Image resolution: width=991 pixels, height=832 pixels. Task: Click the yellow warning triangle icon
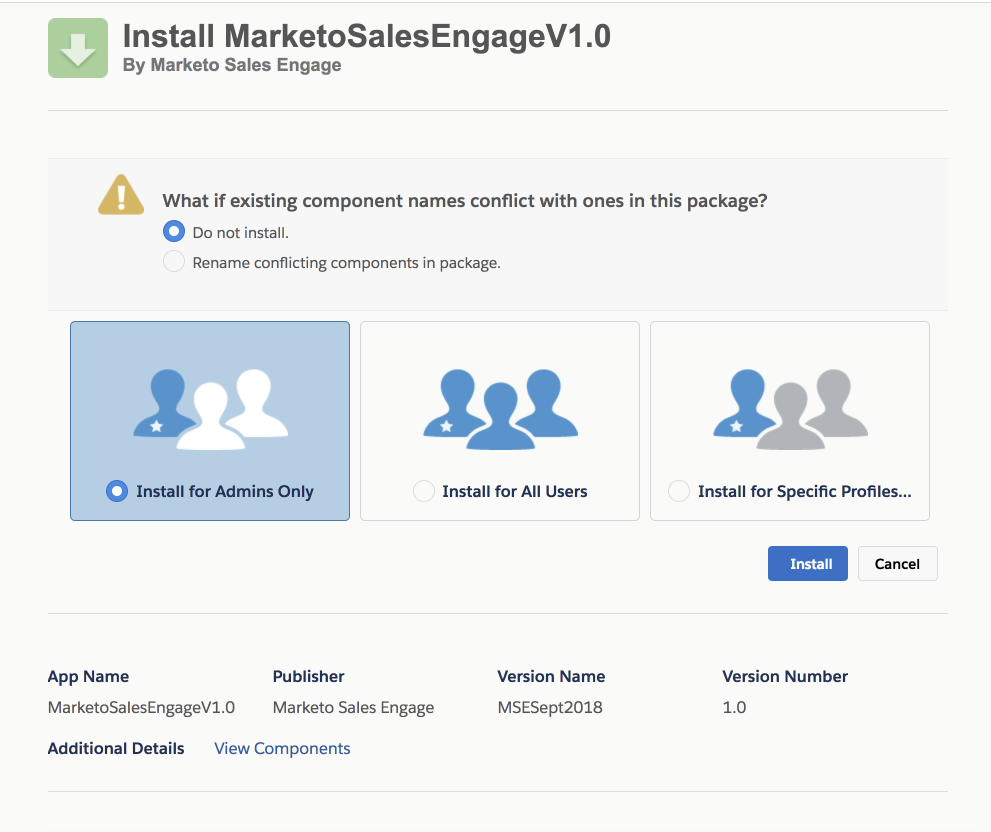[x=120, y=194]
